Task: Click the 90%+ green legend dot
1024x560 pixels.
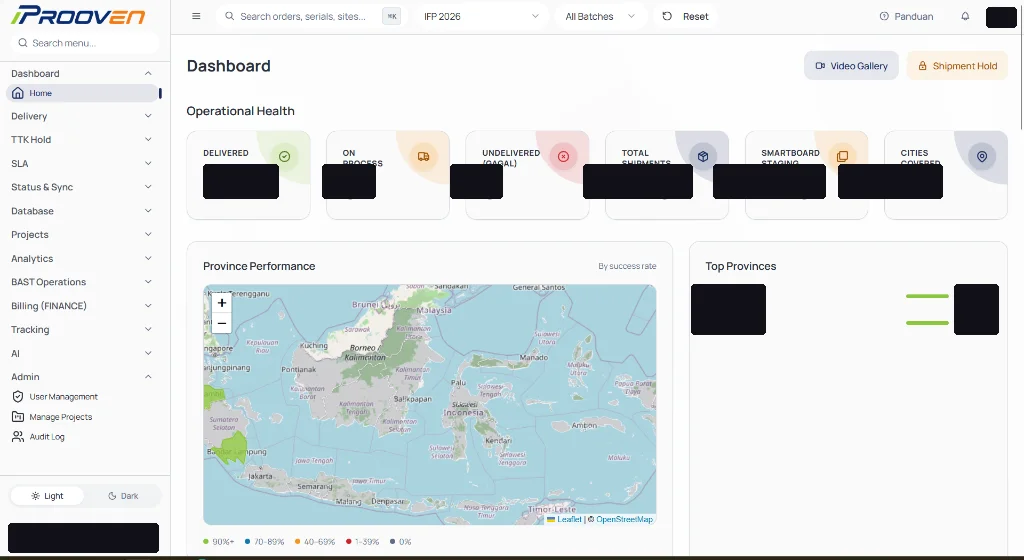Action: click(206, 542)
